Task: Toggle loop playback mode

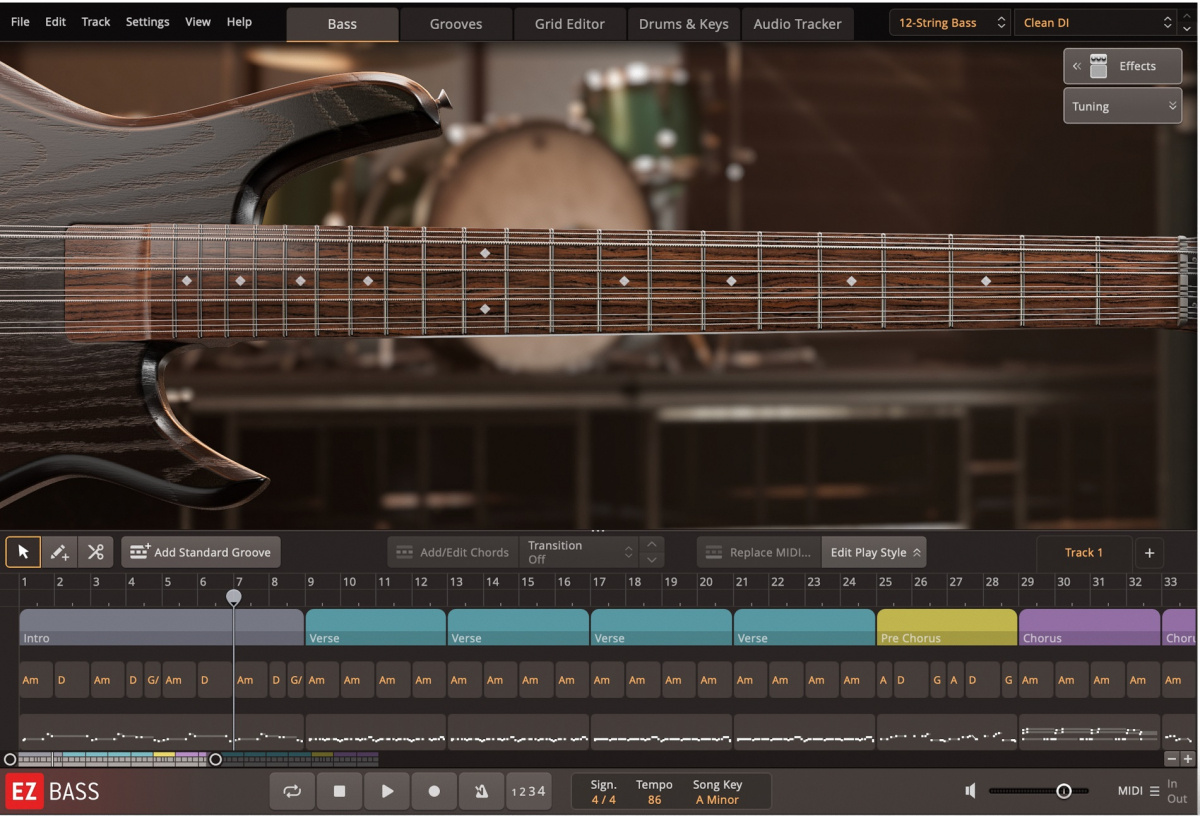Action: (292, 790)
